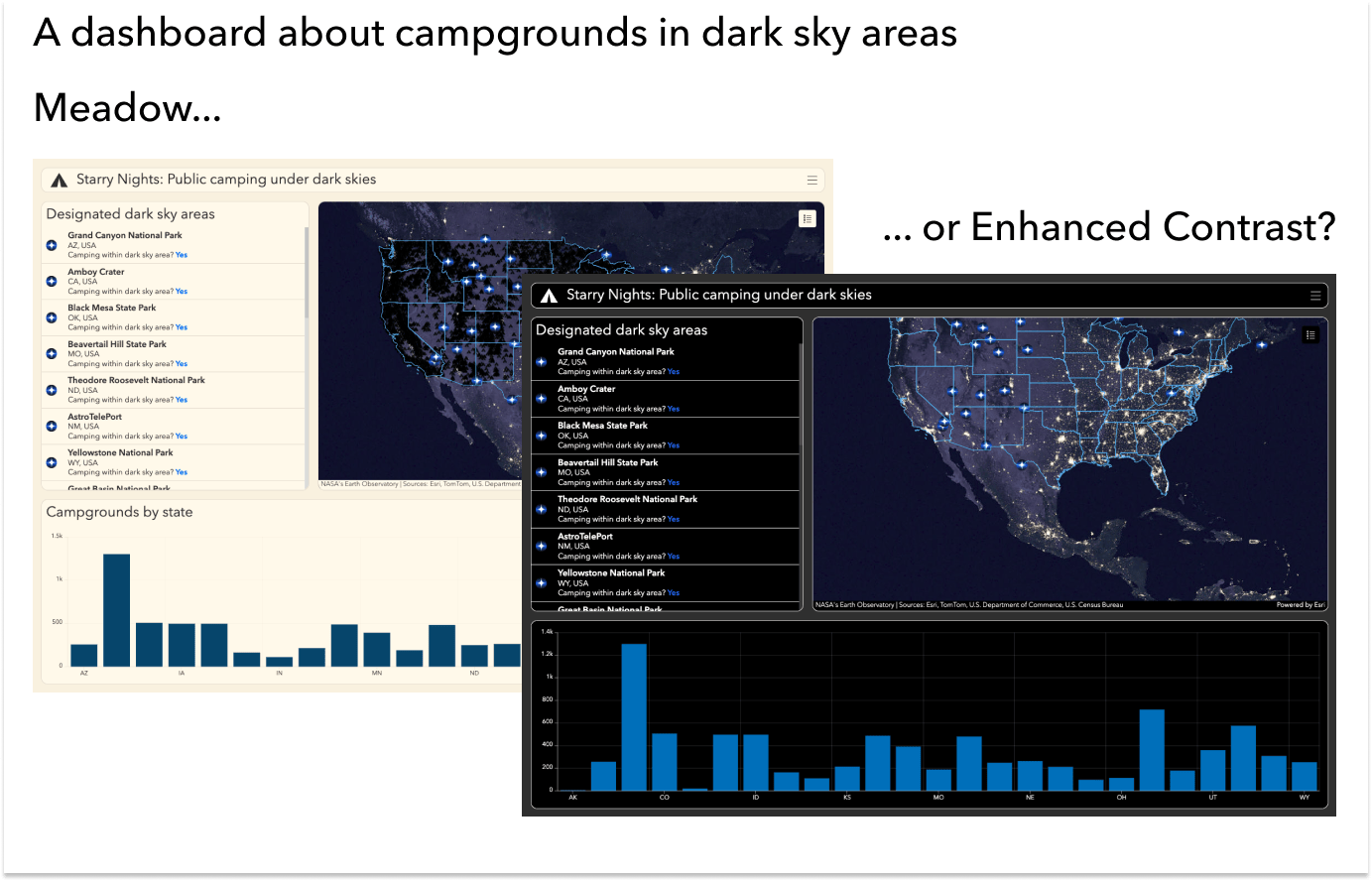Select Black Mesa State Park in the Meadow list
The width and height of the screenshot is (1372, 881).
click(x=174, y=317)
